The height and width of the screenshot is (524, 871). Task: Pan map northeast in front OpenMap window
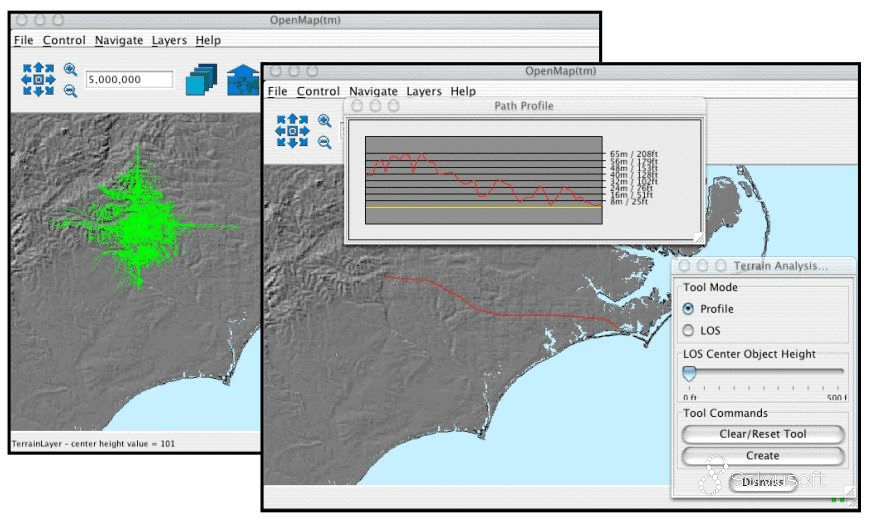tap(303, 119)
